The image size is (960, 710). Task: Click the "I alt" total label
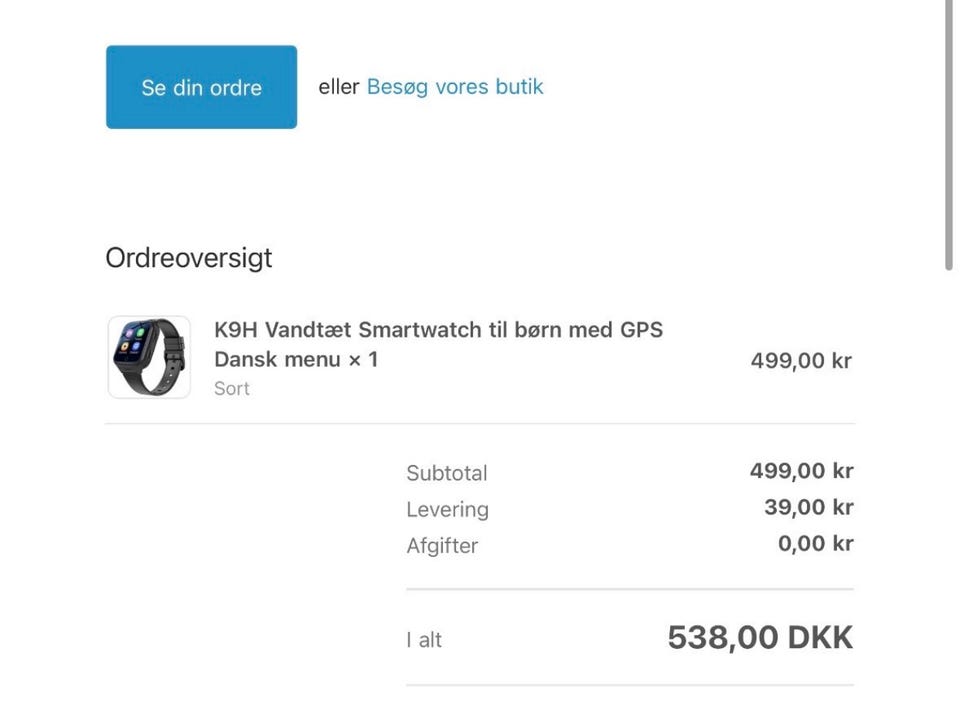click(424, 640)
